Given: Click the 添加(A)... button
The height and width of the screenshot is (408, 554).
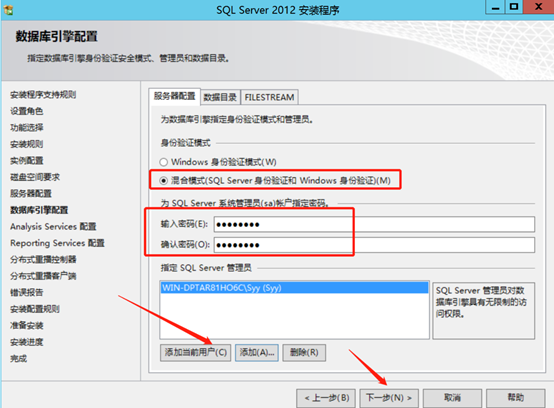Looking at the screenshot, I should point(257,353).
